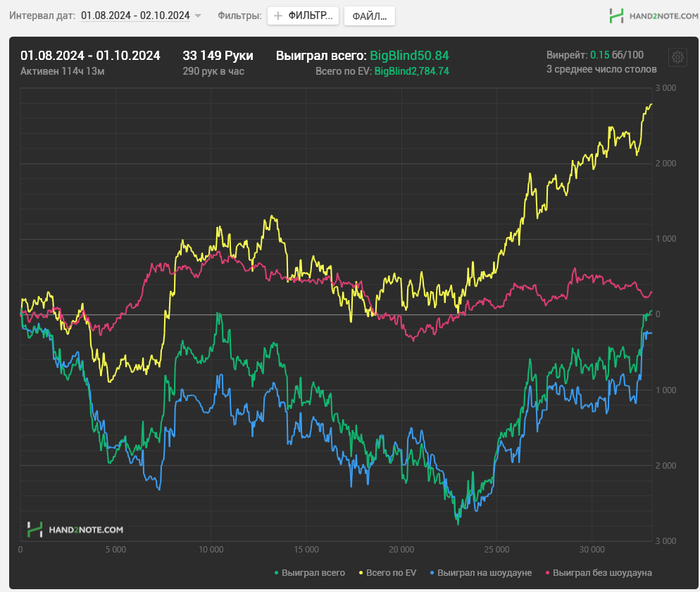Viewport: 700px width, 592px height.
Task: Click the x-axis label '15 000'
Action: click(x=306, y=550)
